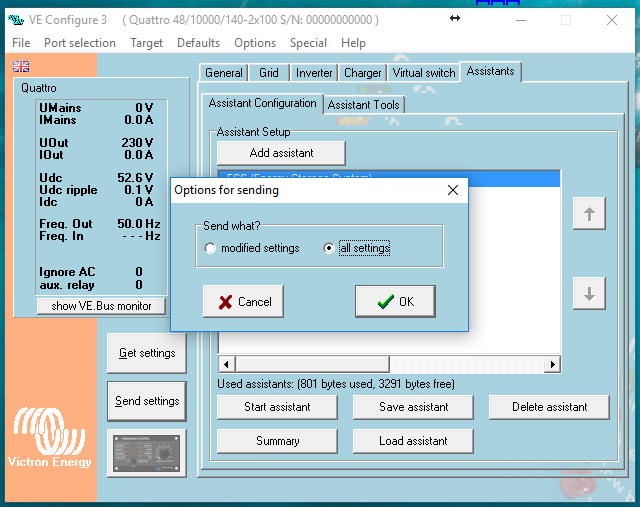Switch to the Inverter tab
This screenshot has width=640, height=507.
click(314, 73)
